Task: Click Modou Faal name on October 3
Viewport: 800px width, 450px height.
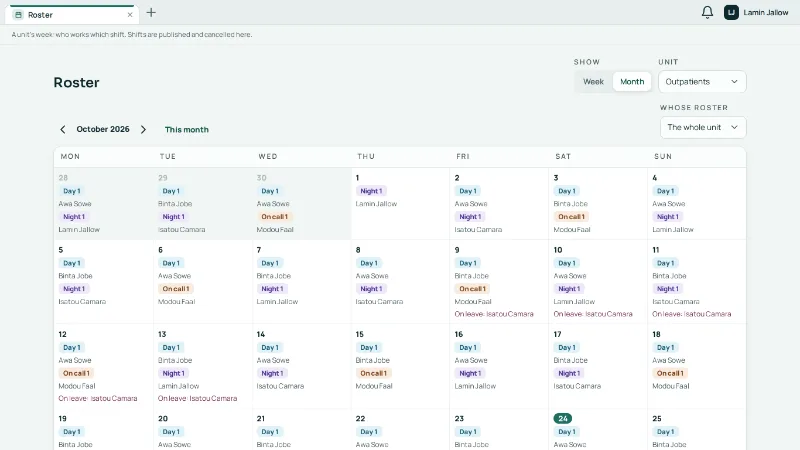Action: [572, 230]
